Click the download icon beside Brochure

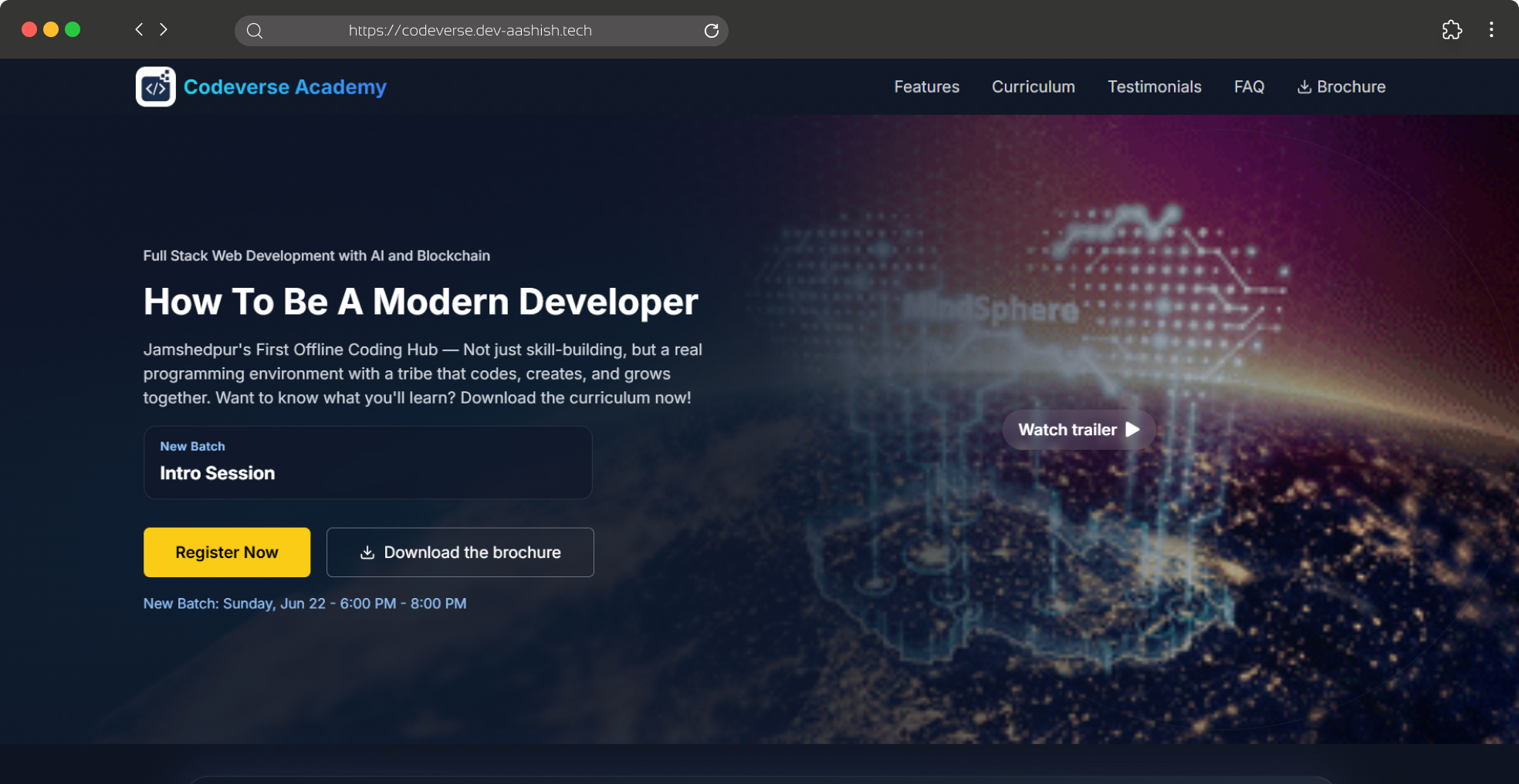1304,87
